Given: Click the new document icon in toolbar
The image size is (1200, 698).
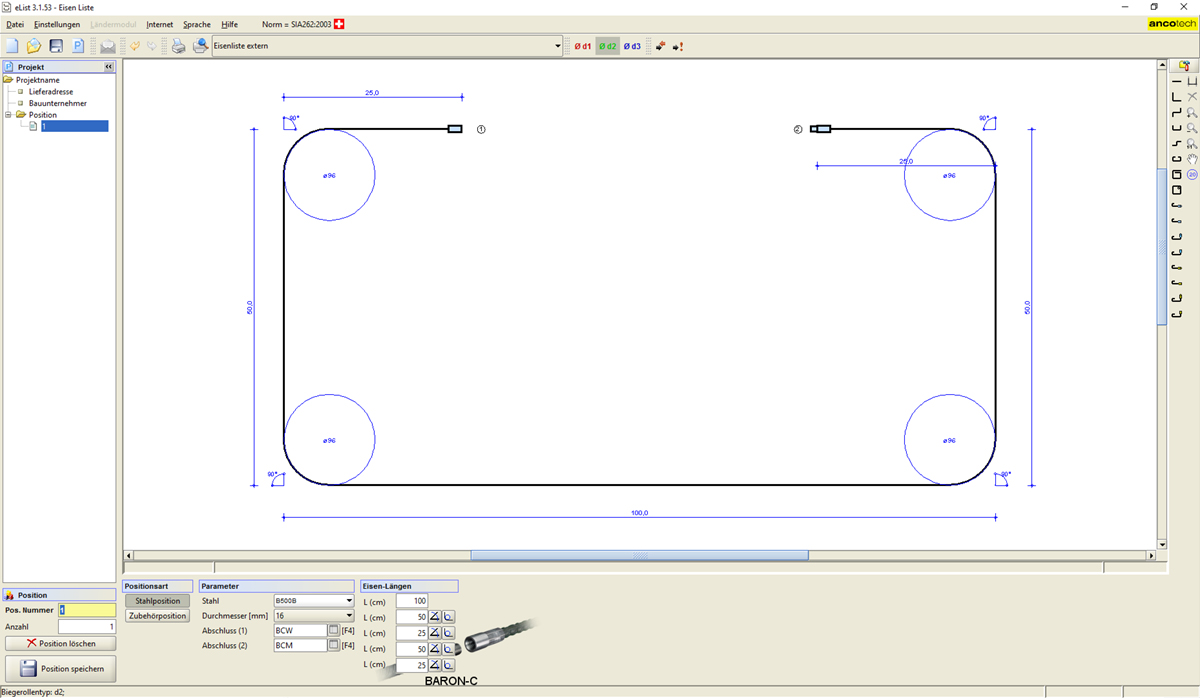Looking at the screenshot, I should point(13,46).
